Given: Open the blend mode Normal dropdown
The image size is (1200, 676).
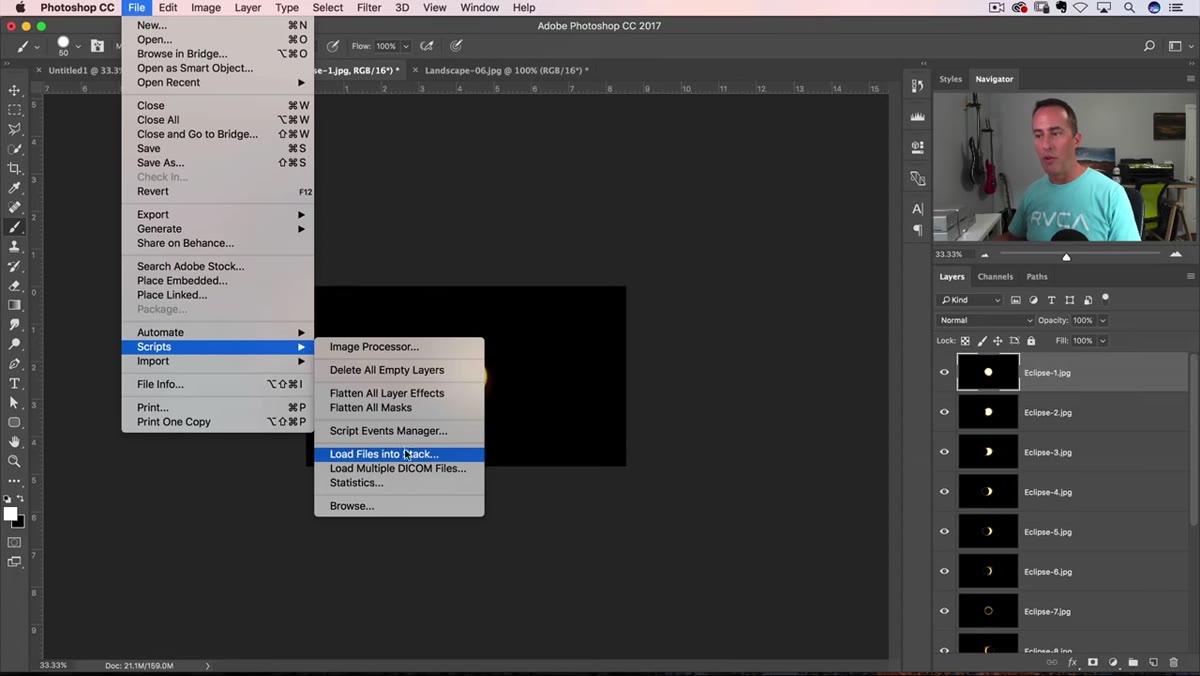Looking at the screenshot, I should pos(985,320).
